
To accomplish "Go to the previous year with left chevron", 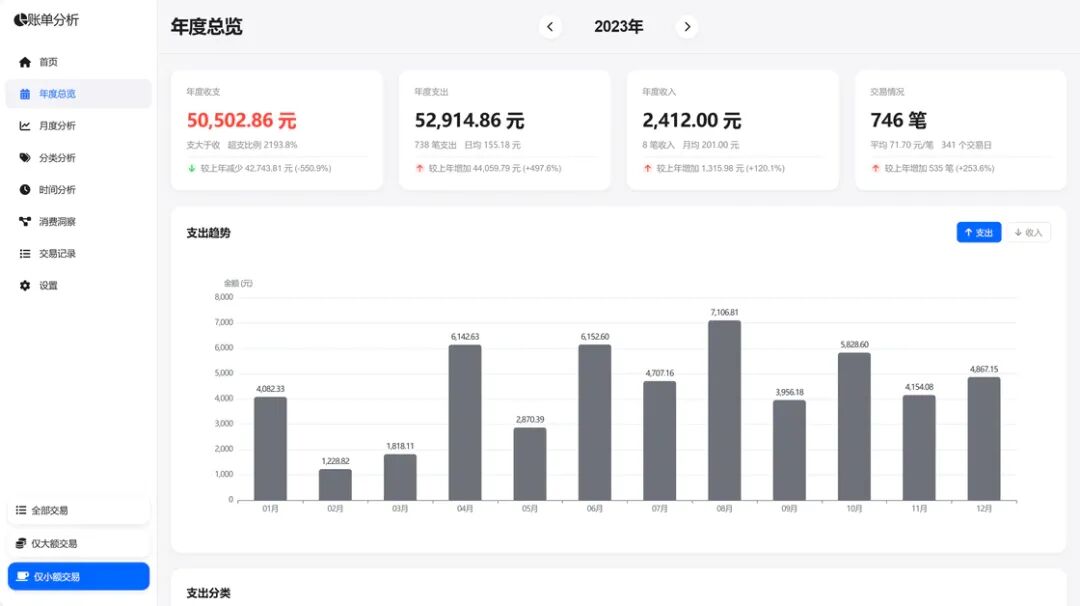I will tap(550, 27).
